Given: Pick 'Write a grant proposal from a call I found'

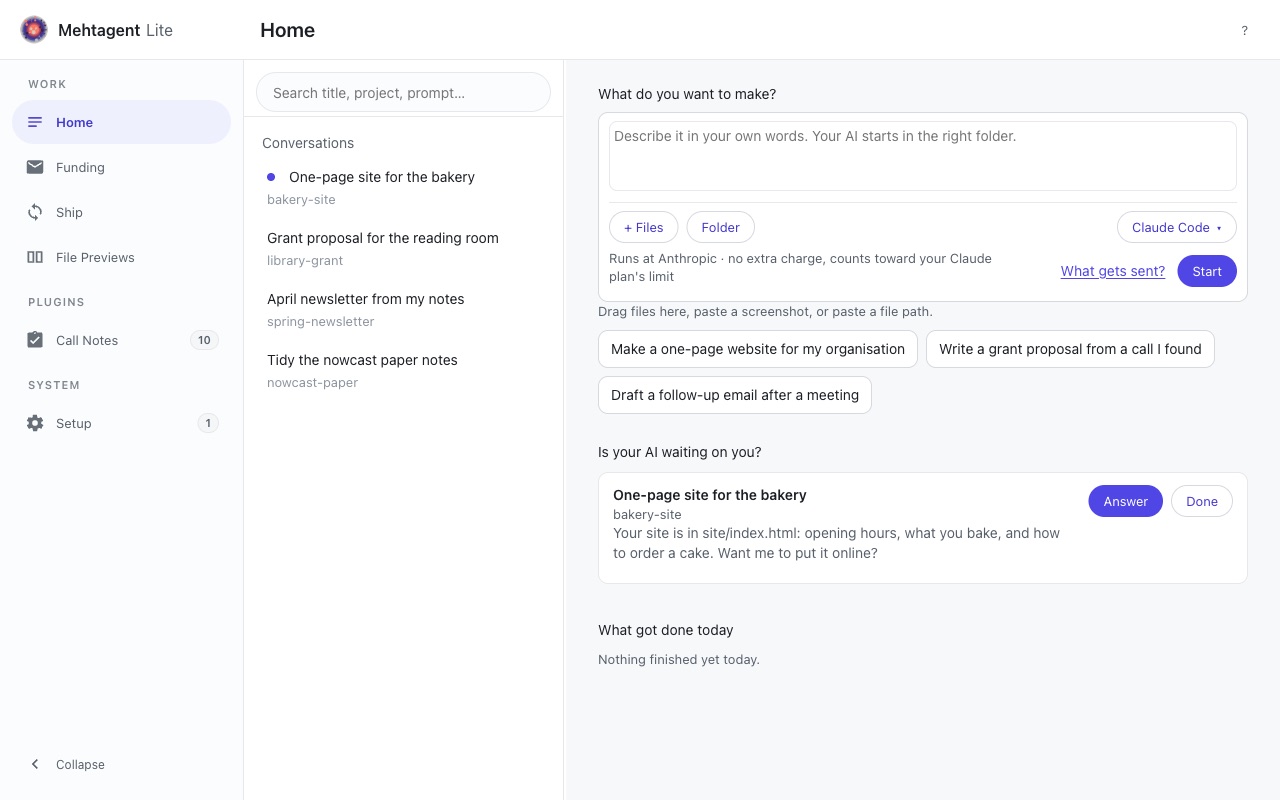Looking at the screenshot, I should (x=1070, y=349).
